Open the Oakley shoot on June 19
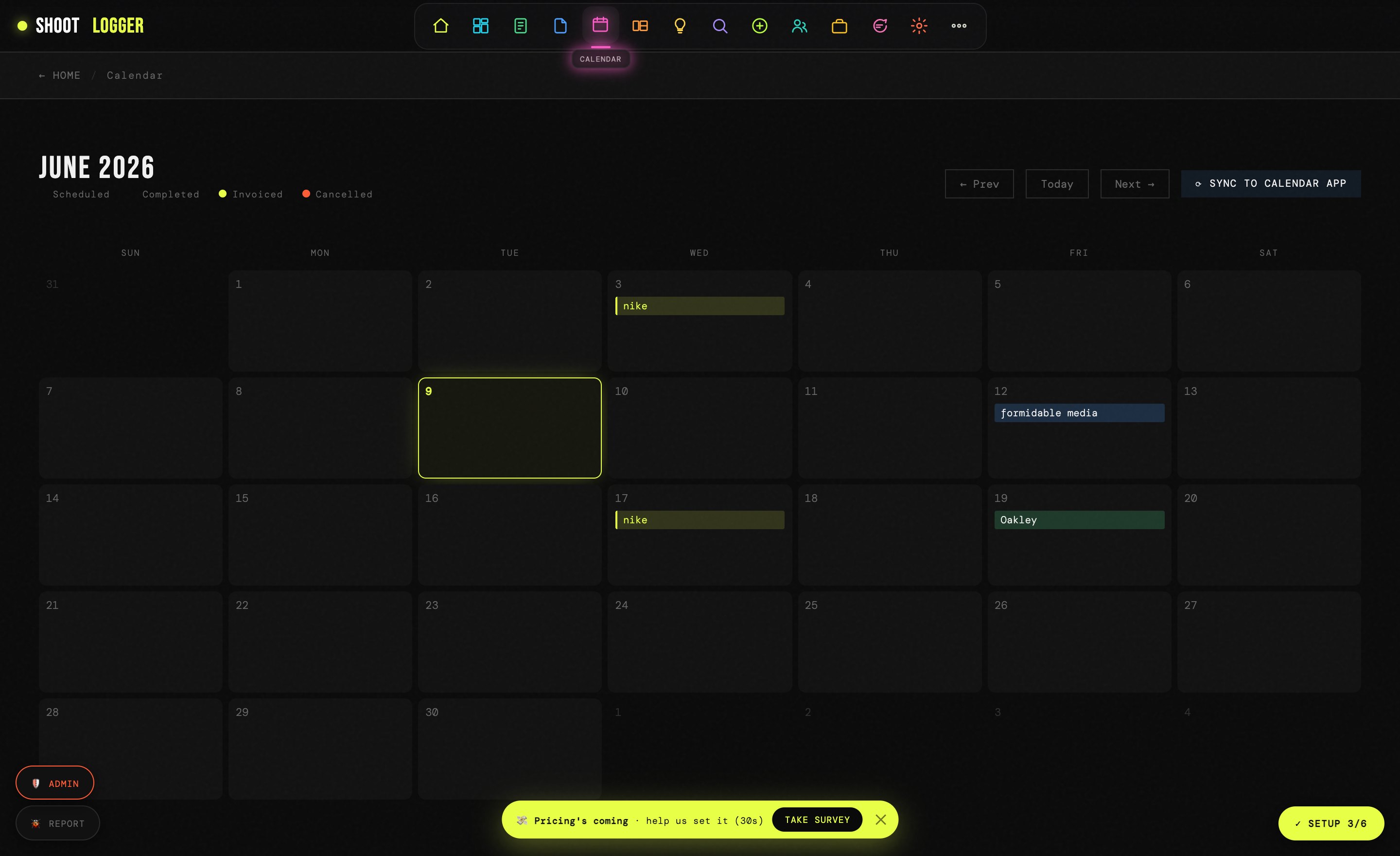The image size is (1400, 856). click(x=1079, y=519)
